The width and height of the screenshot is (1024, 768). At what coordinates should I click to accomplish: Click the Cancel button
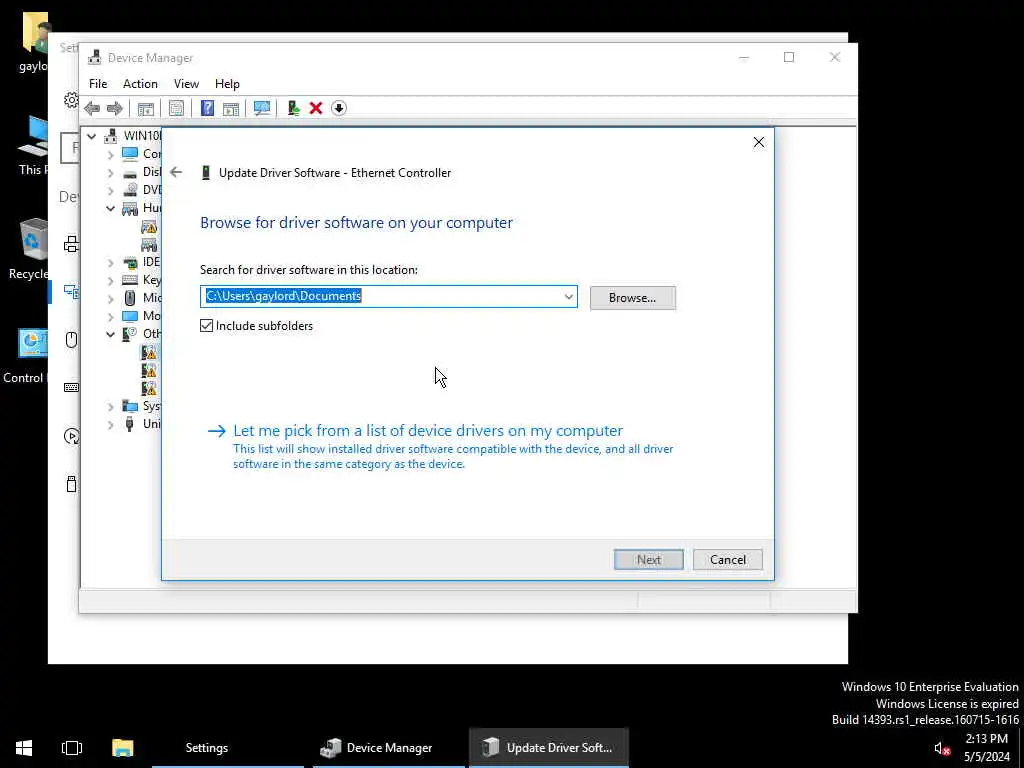pyautogui.click(x=728, y=560)
